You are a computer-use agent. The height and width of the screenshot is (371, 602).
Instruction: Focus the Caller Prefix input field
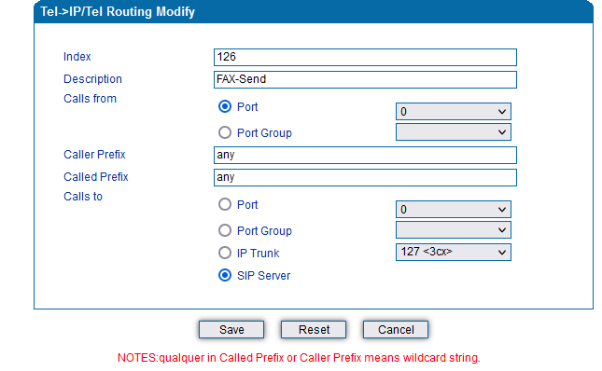pyautogui.click(x=365, y=155)
